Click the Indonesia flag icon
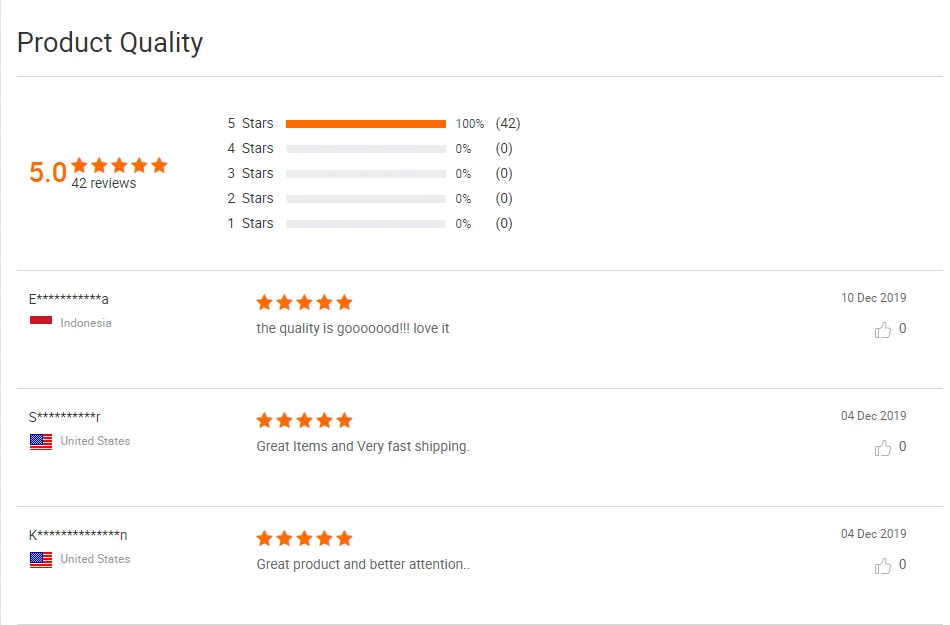This screenshot has width=950, height=625. [x=41, y=323]
